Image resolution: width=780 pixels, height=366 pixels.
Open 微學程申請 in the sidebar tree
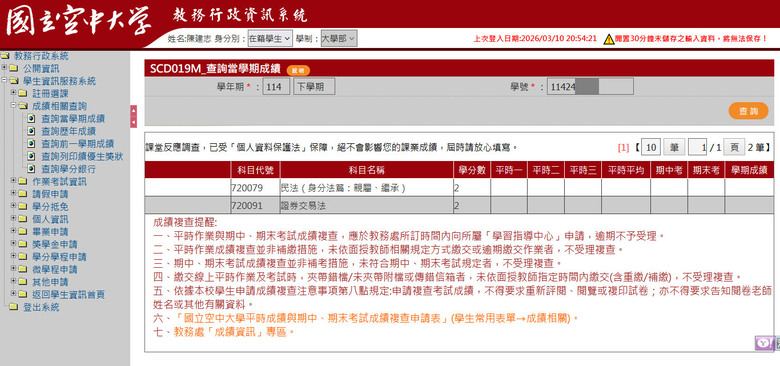coord(55,270)
